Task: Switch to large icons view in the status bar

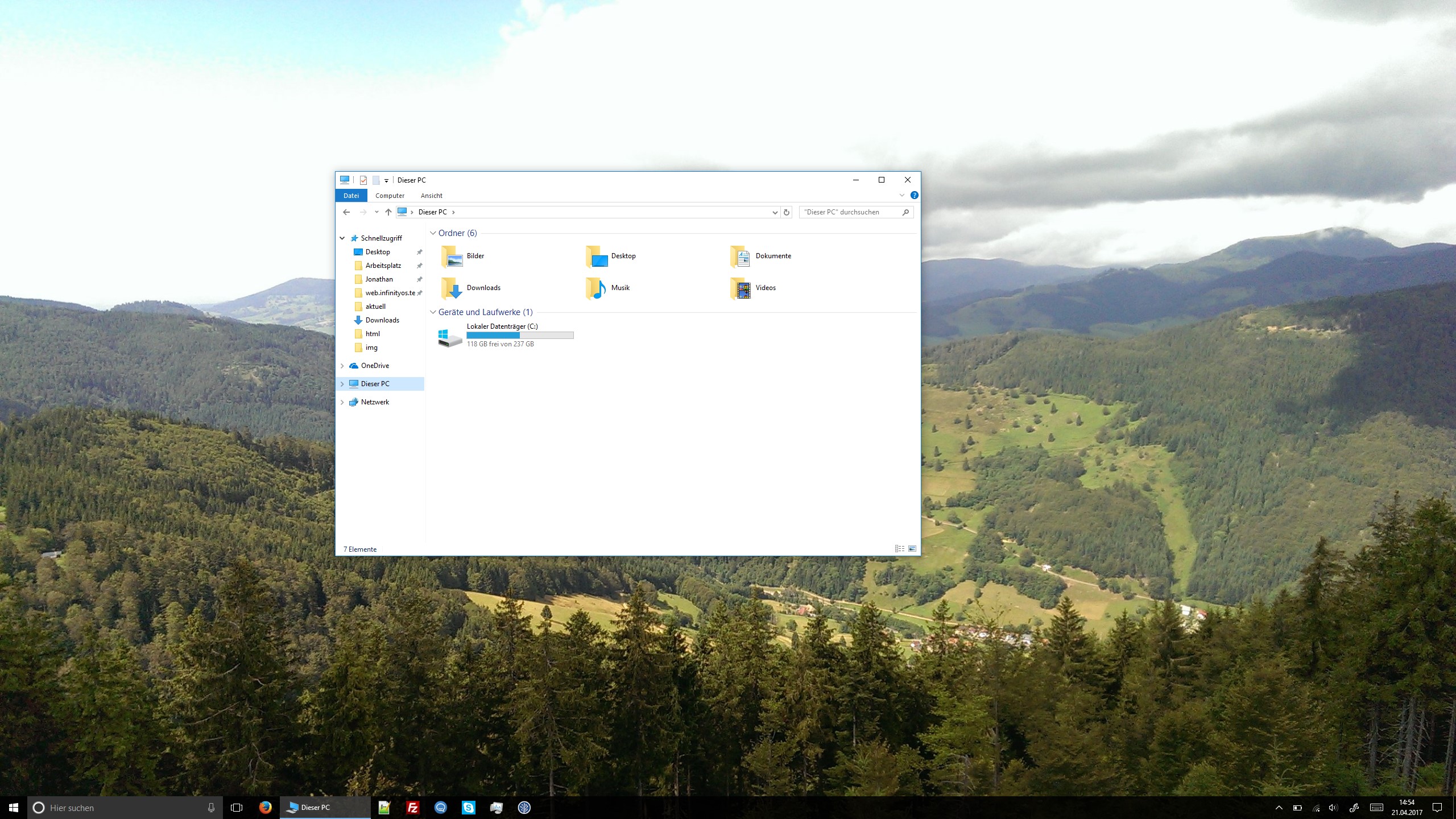Action: pyautogui.click(x=912, y=548)
